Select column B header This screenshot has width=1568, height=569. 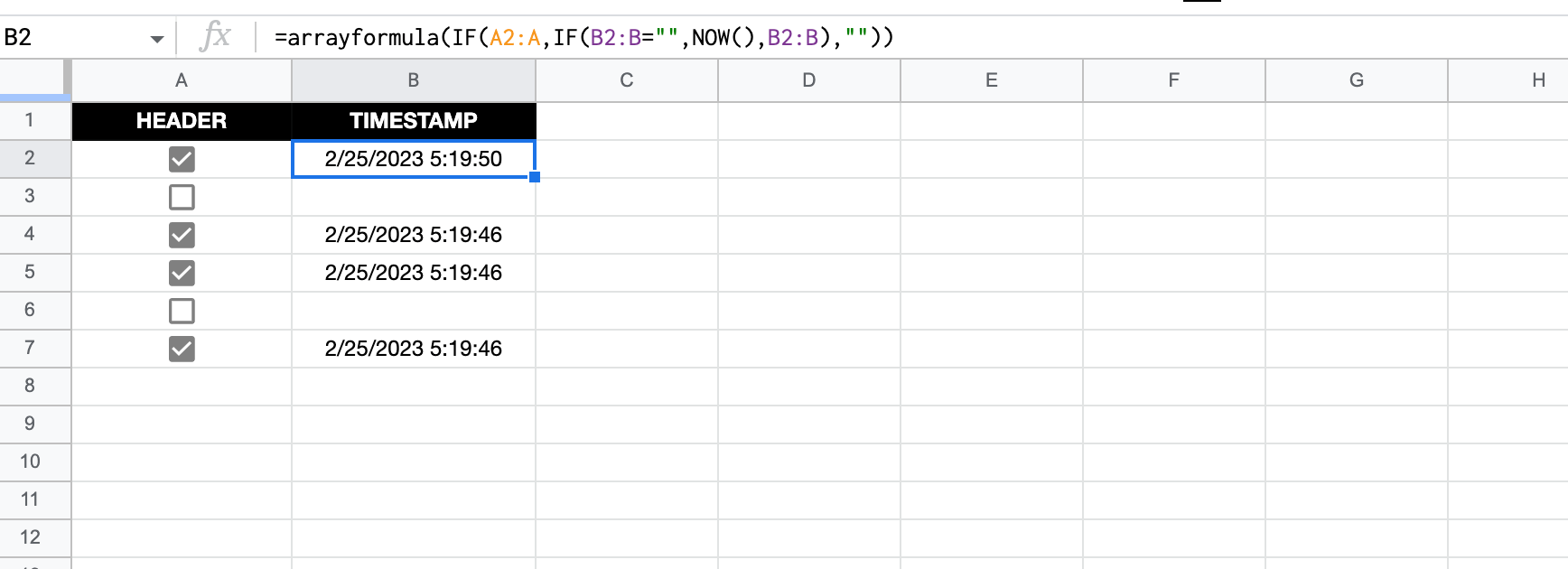coord(414,80)
